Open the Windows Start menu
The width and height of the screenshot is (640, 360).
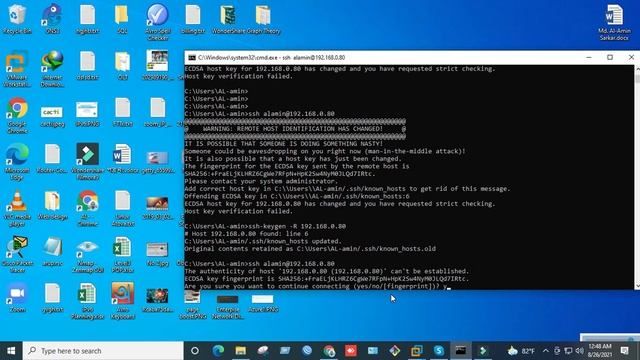[x=11, y=351]
